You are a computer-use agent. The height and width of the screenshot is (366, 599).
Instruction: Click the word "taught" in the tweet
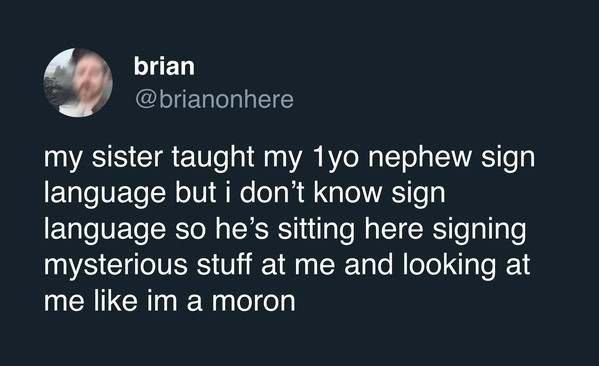[213, 158]
